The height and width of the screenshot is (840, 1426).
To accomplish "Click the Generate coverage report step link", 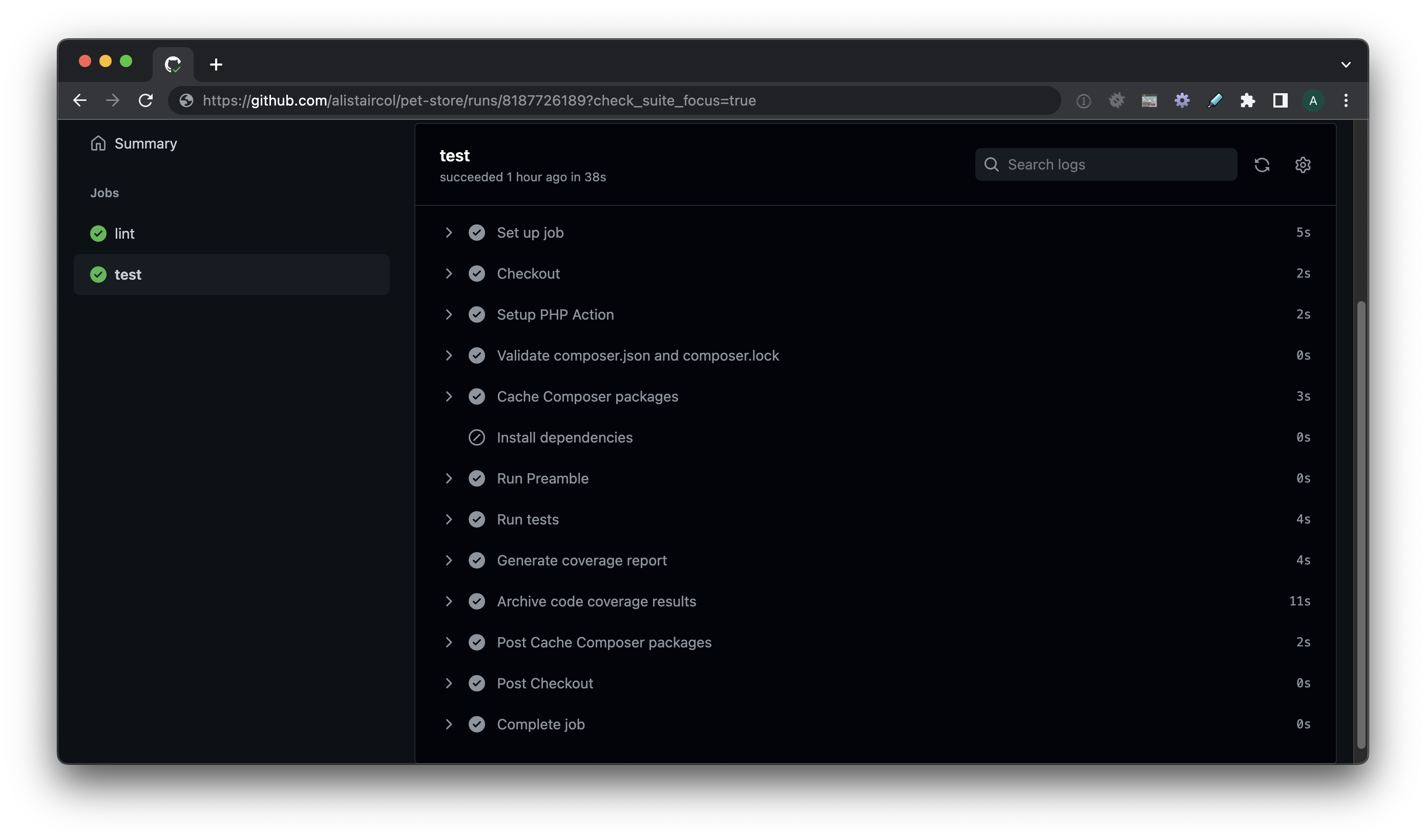I will tap(582, 560).
